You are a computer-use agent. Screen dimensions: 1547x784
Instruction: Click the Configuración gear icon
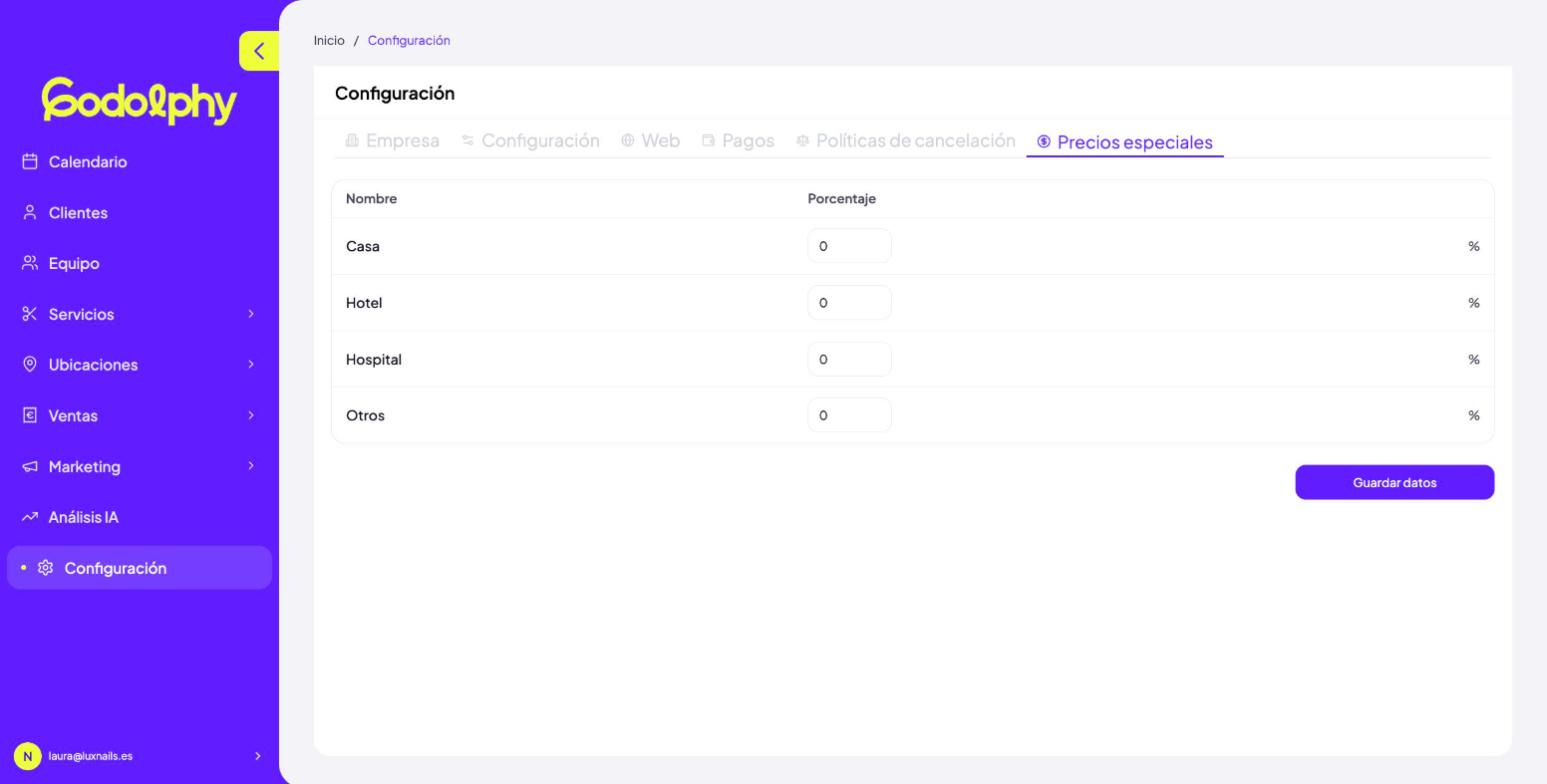point(46,568)
